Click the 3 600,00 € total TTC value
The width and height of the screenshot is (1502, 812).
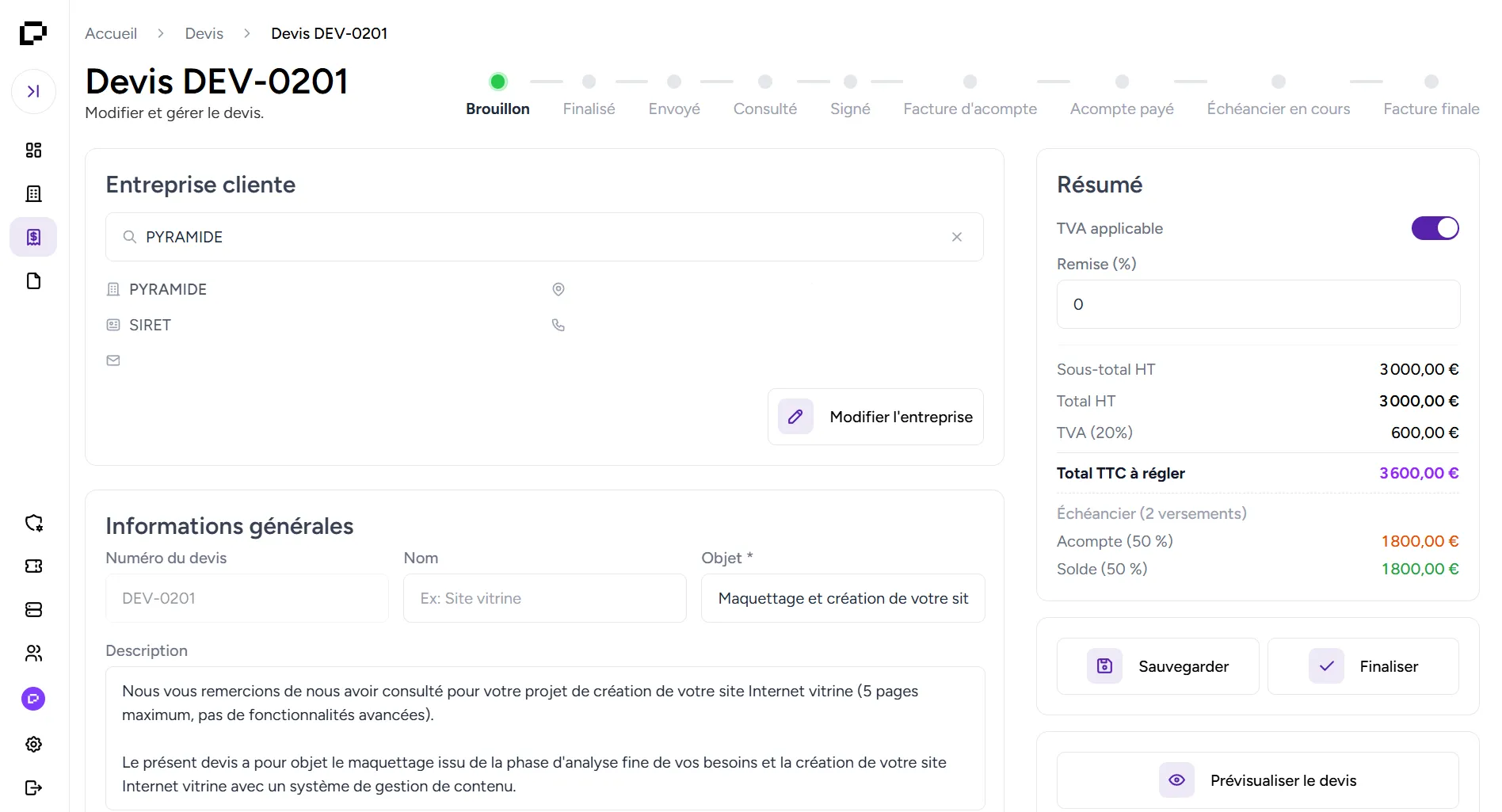[x=1419, y=473]
